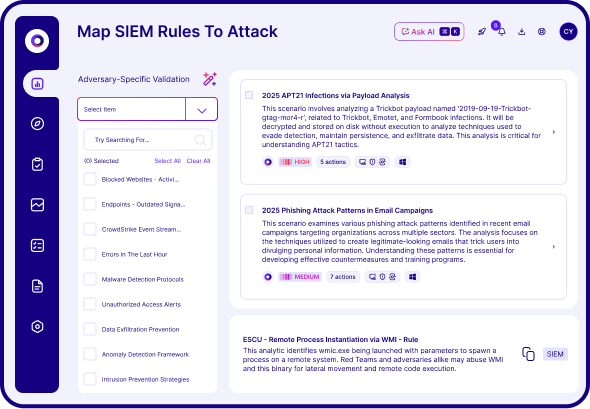Viewport: 590px width, 409px height.
Task: Tick the Unauthorized Access Alerts checkbox
Action: coord(90,304)
